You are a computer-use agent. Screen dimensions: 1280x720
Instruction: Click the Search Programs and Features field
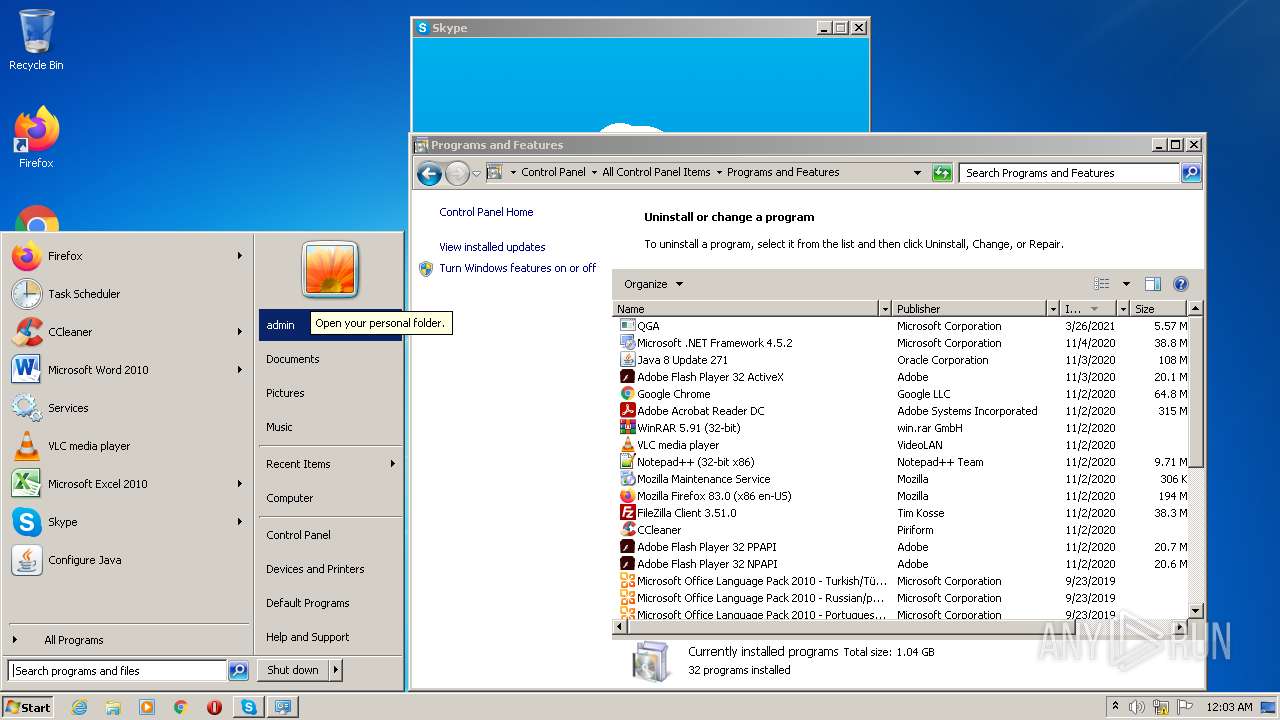pos(1069,173)
